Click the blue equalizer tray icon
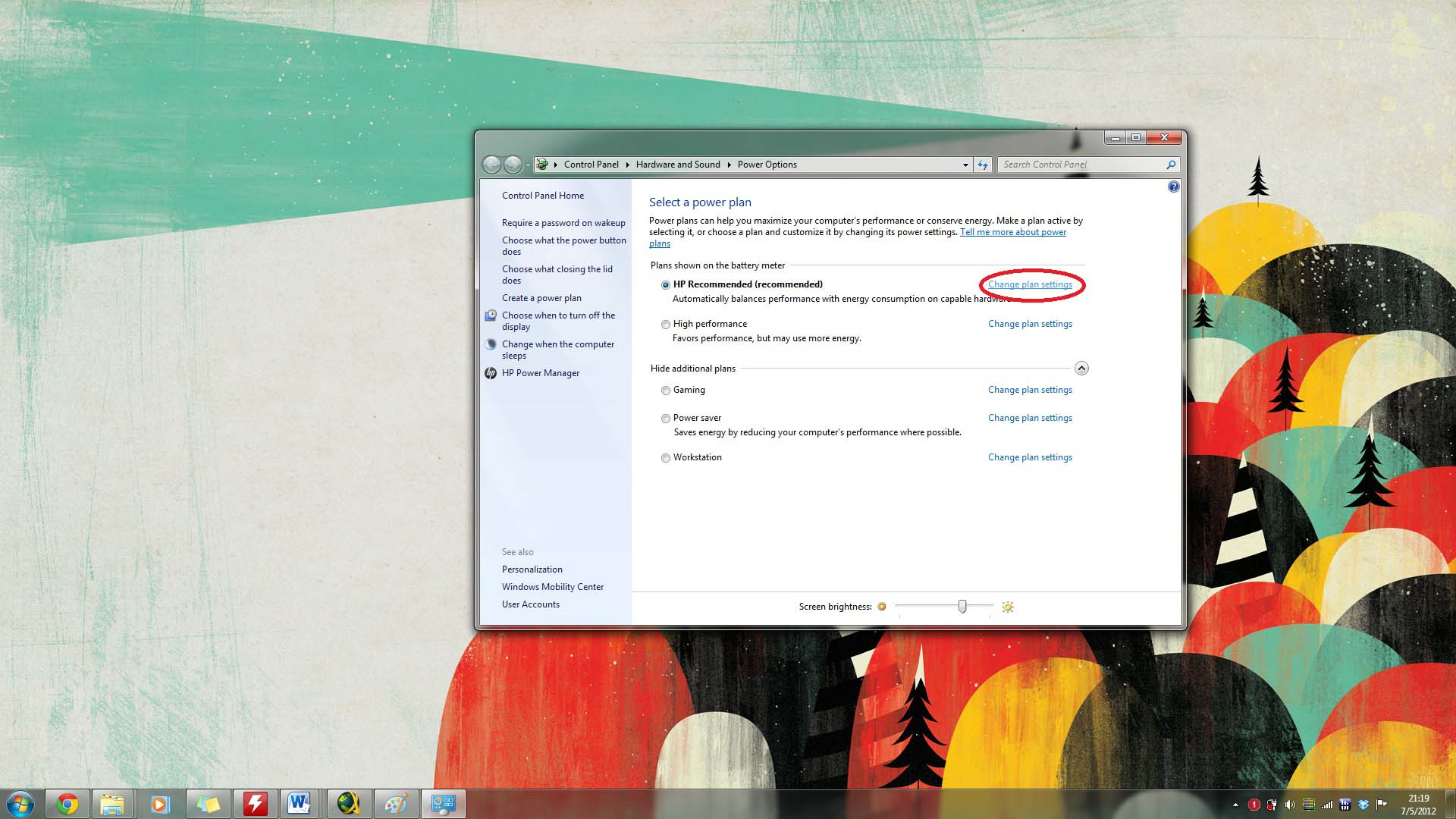 (x=1345, y=805)
